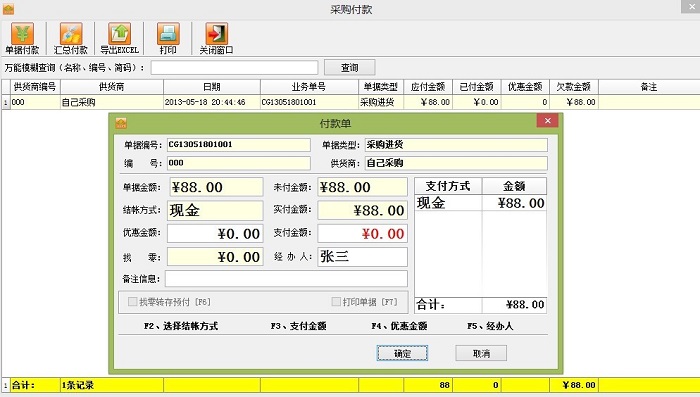Click the 应付金额 column header
This screenshot has width=700, height=397.
[428, 87]
